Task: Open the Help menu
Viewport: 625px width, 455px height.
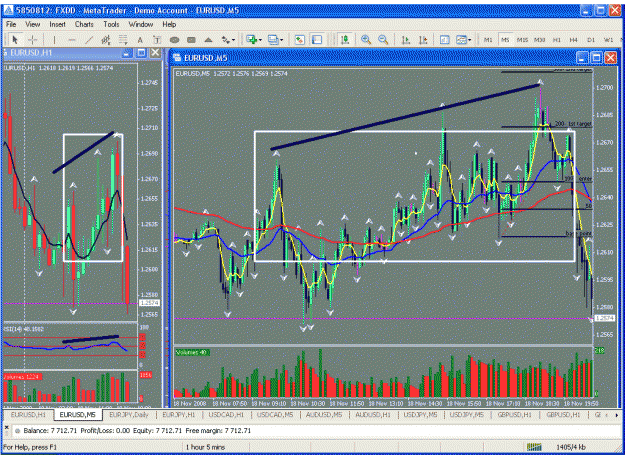Action: 169,24
